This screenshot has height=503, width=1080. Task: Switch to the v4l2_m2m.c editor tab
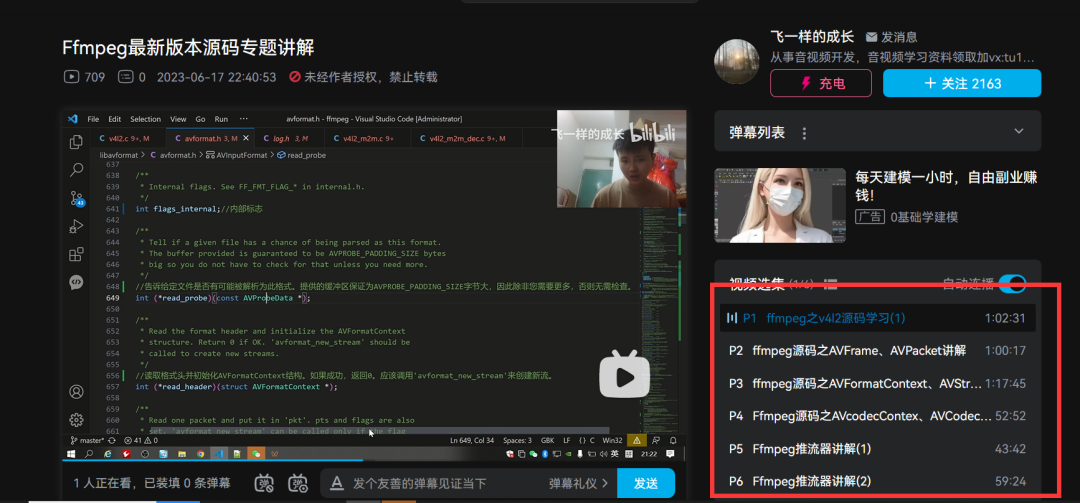tap(367, 138)
